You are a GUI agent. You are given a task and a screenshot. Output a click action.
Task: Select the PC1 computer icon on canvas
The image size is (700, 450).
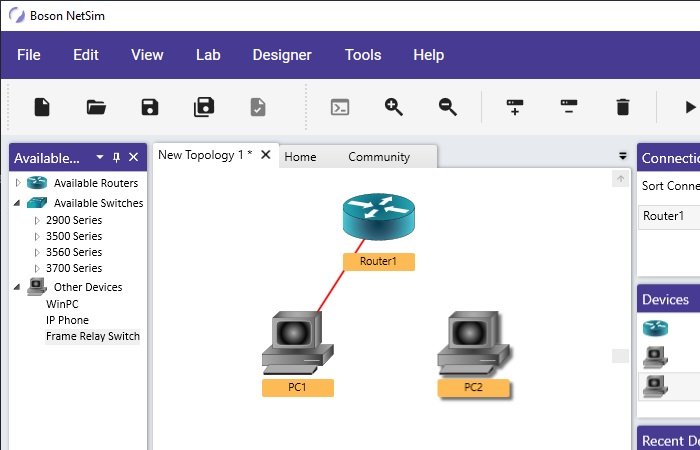[298, 342]
